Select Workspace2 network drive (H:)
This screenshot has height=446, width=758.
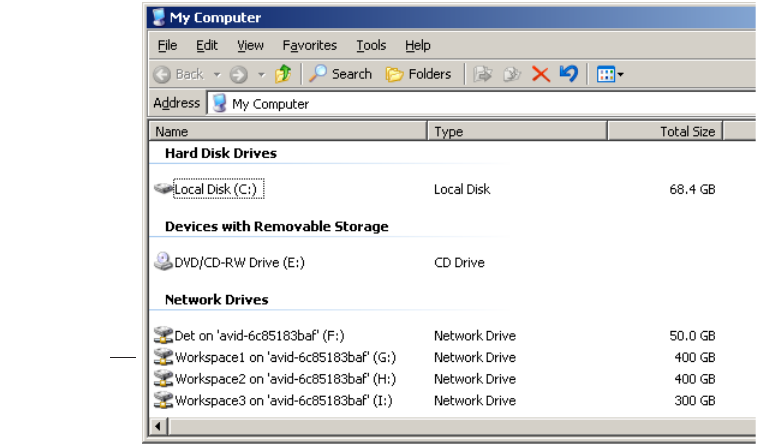point(285,379)
